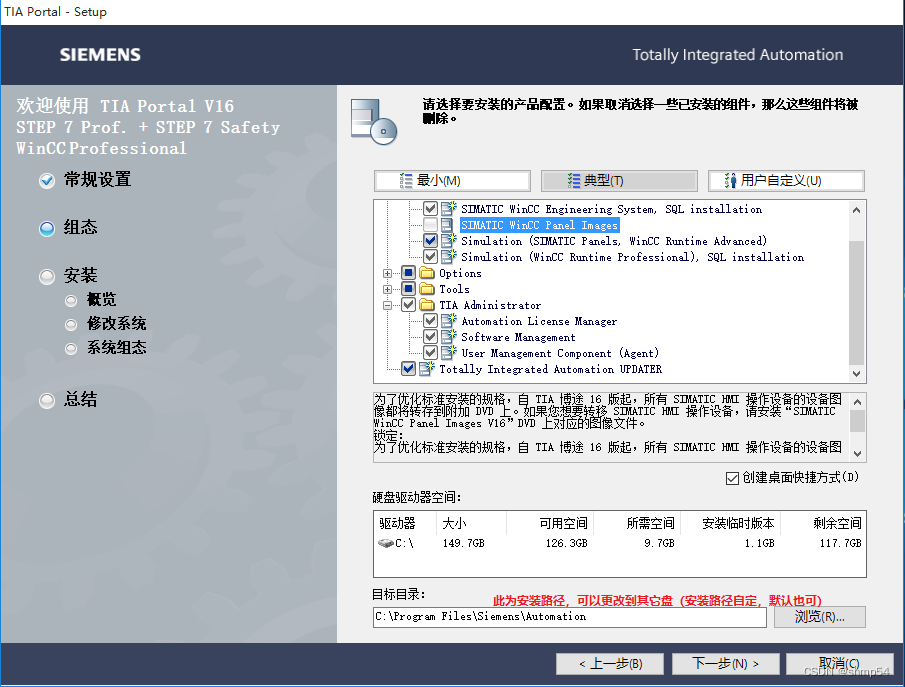Toggle 创建桌面快捷方式 desktop shortcut checkbox
905x687 pixels.
click(x=732, y=478)
